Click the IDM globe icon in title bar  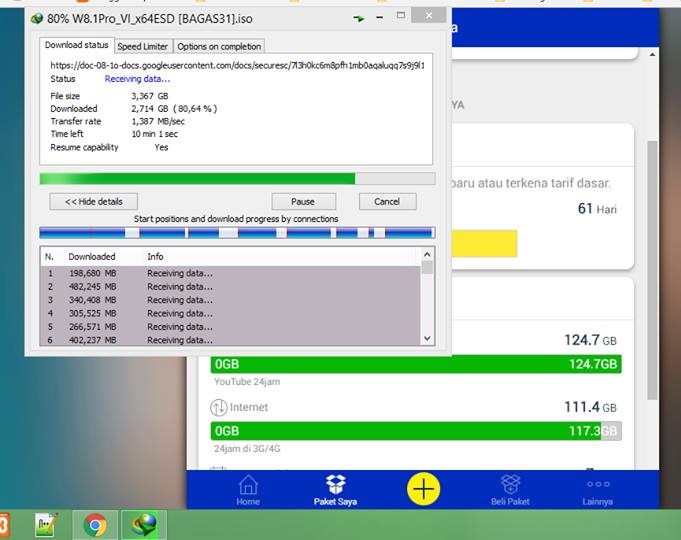[x=37, y=19]
